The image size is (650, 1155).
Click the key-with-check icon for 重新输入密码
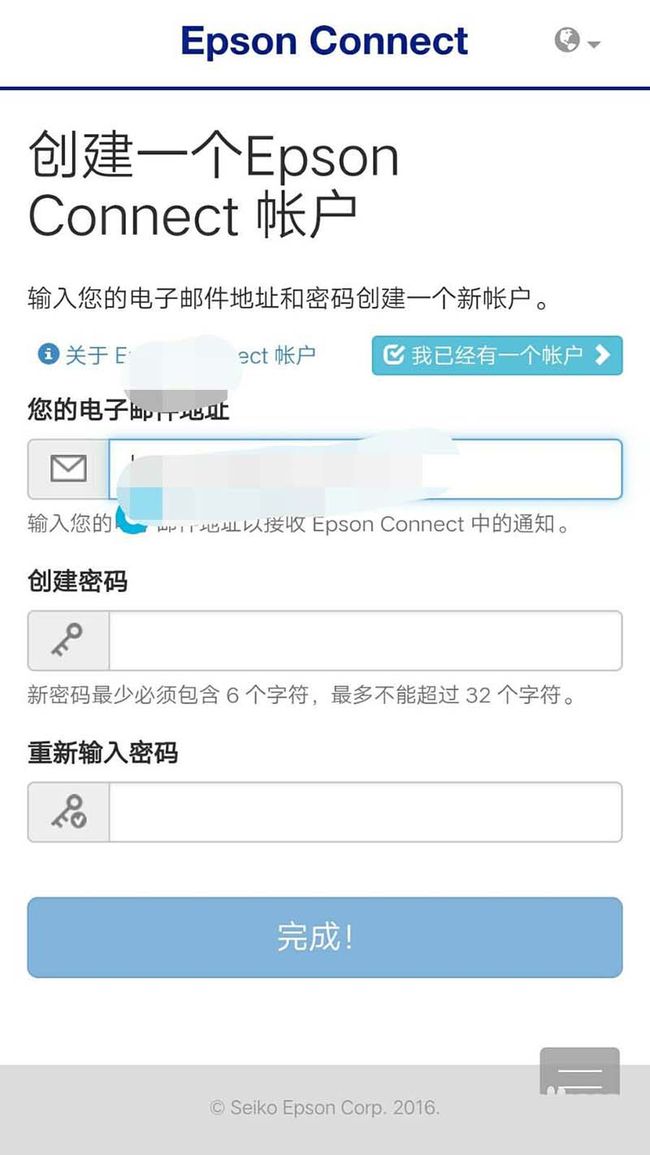pos(69,812)
